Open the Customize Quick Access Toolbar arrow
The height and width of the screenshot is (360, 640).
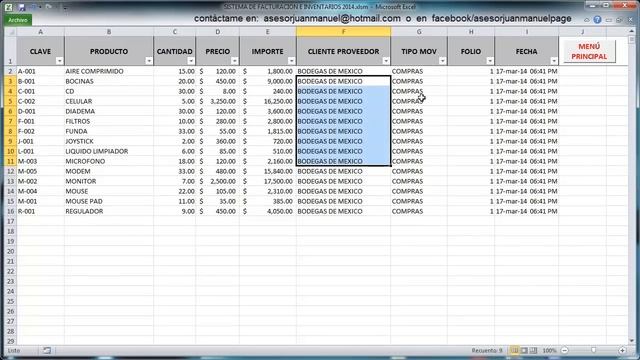(x=64, y=7)
